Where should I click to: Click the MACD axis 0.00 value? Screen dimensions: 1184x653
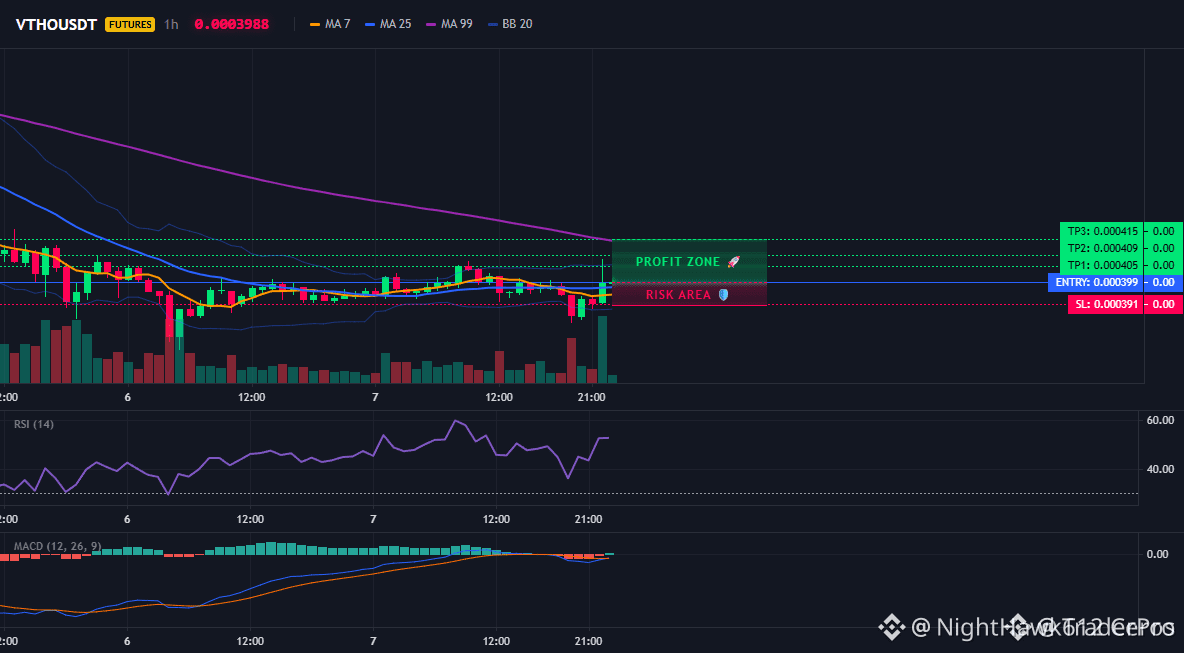(x=1158, y=554)
